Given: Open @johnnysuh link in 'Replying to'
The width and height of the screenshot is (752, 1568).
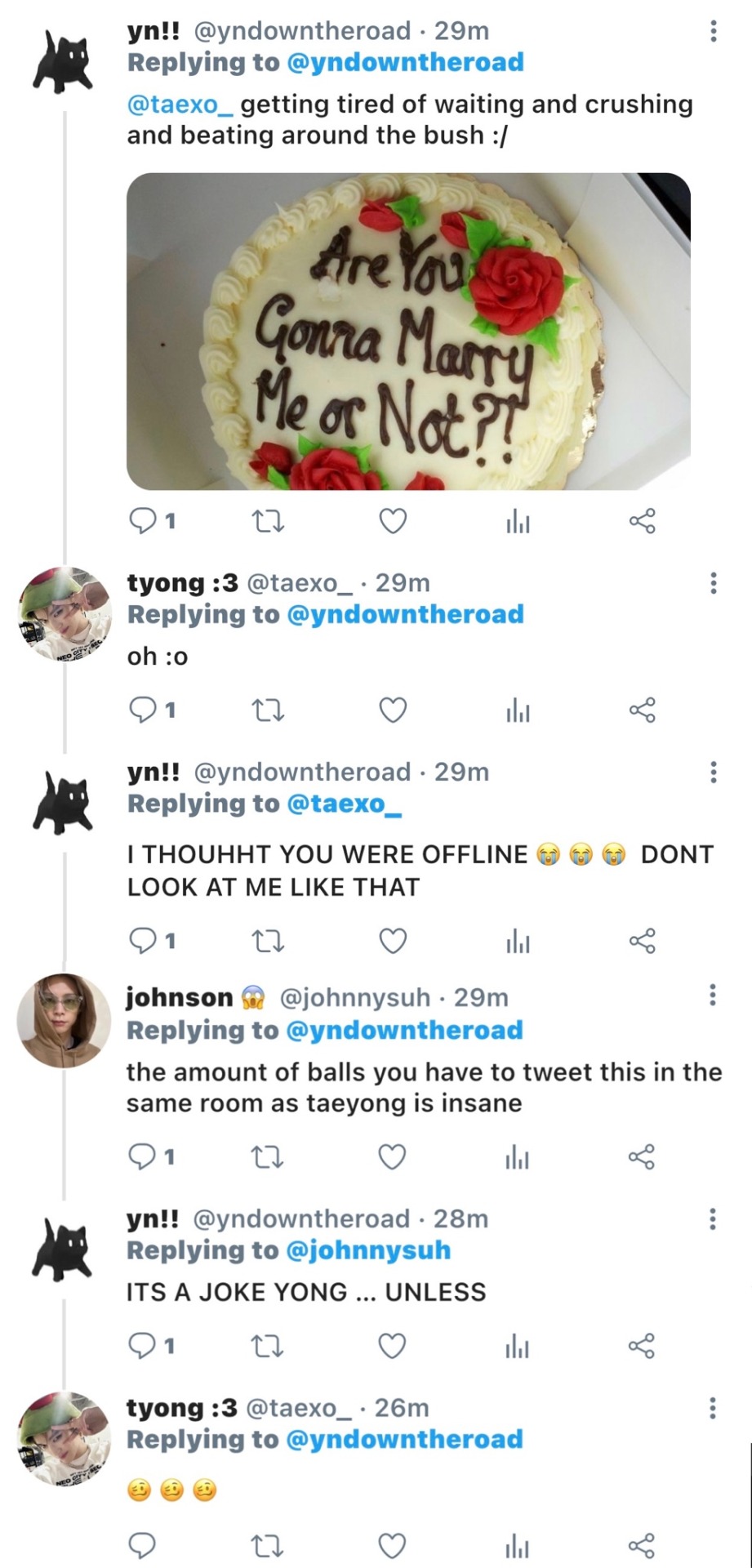Looking at the screenshot, I should click(368, 1250).
